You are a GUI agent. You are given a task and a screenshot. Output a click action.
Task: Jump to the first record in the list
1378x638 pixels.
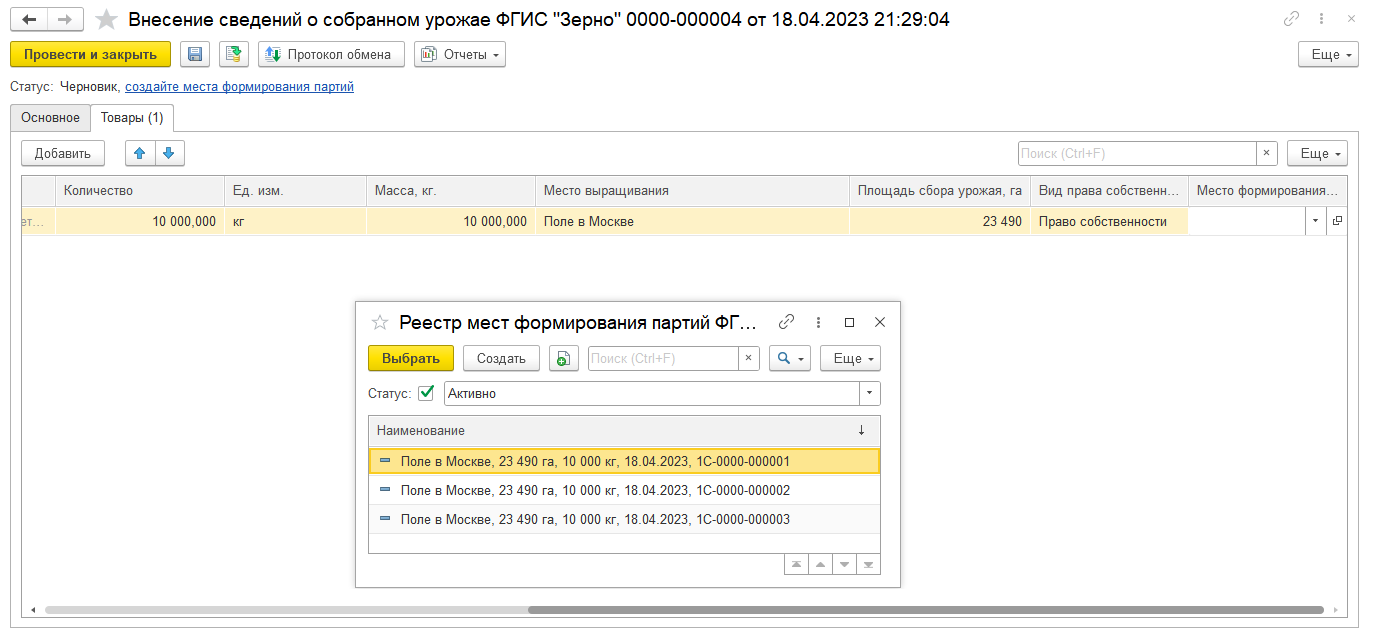[796, 564]
